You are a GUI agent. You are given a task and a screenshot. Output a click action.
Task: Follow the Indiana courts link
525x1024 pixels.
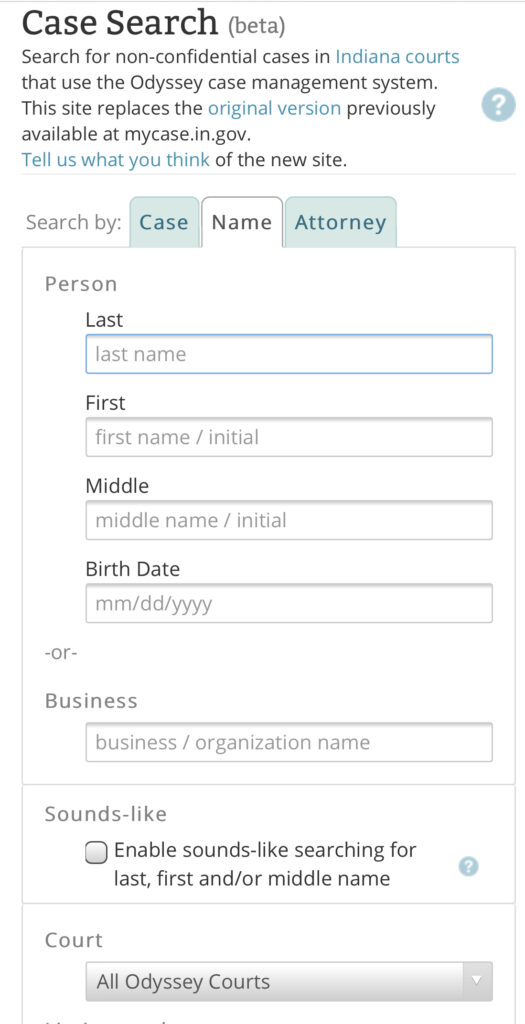[x=397, y=56]
